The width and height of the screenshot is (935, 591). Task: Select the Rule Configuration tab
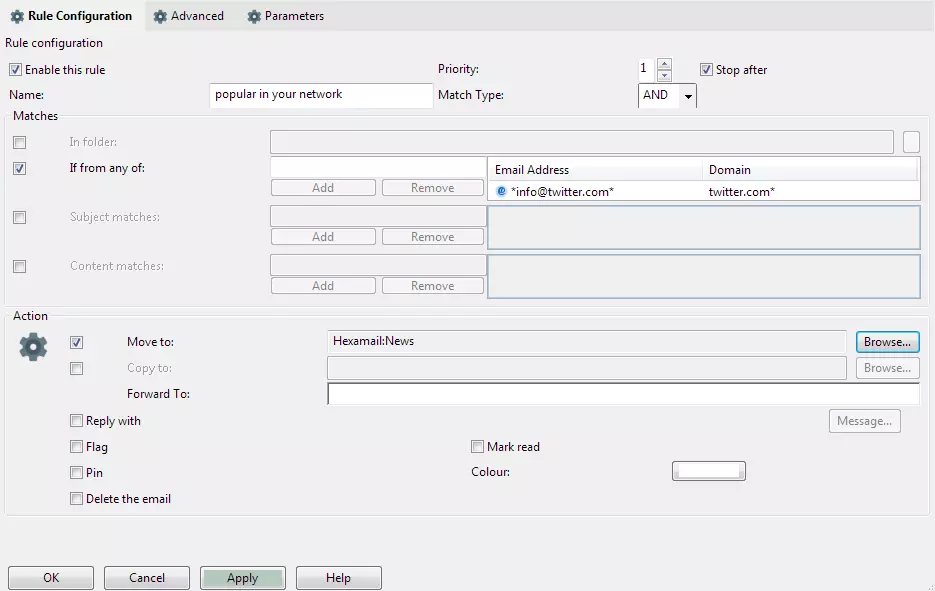pos(71,16)
